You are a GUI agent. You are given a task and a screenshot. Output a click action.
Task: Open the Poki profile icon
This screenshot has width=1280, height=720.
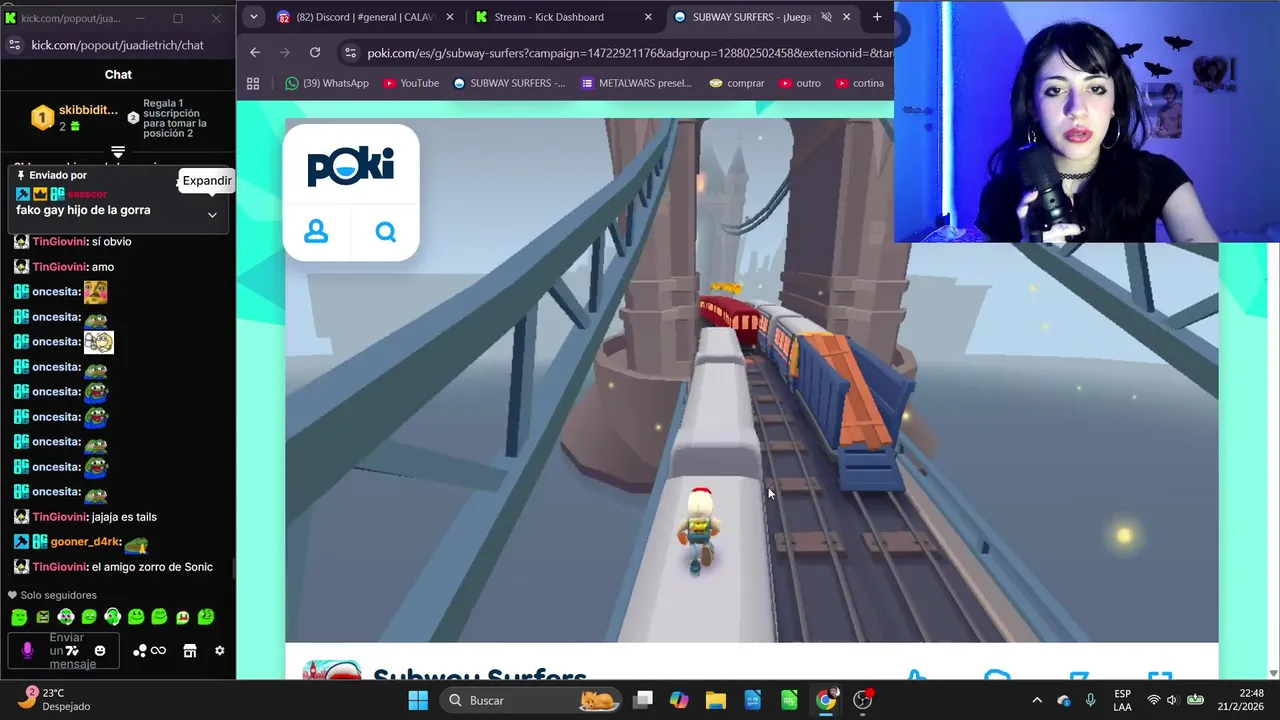tap(316, 232)
